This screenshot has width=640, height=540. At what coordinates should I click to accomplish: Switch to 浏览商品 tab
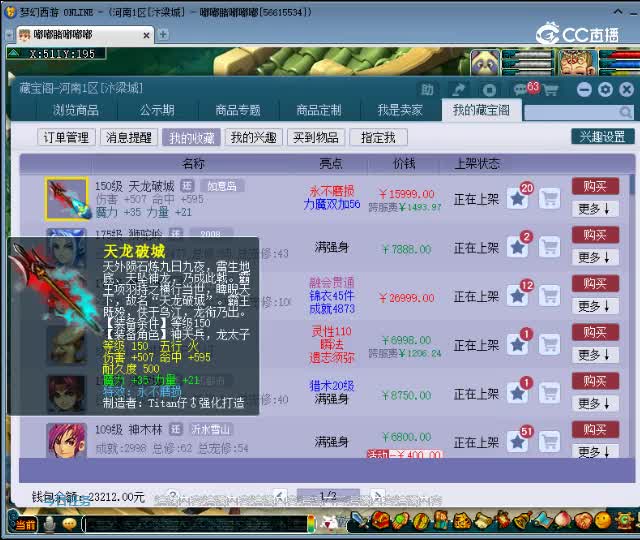click(x=76, y=110)
